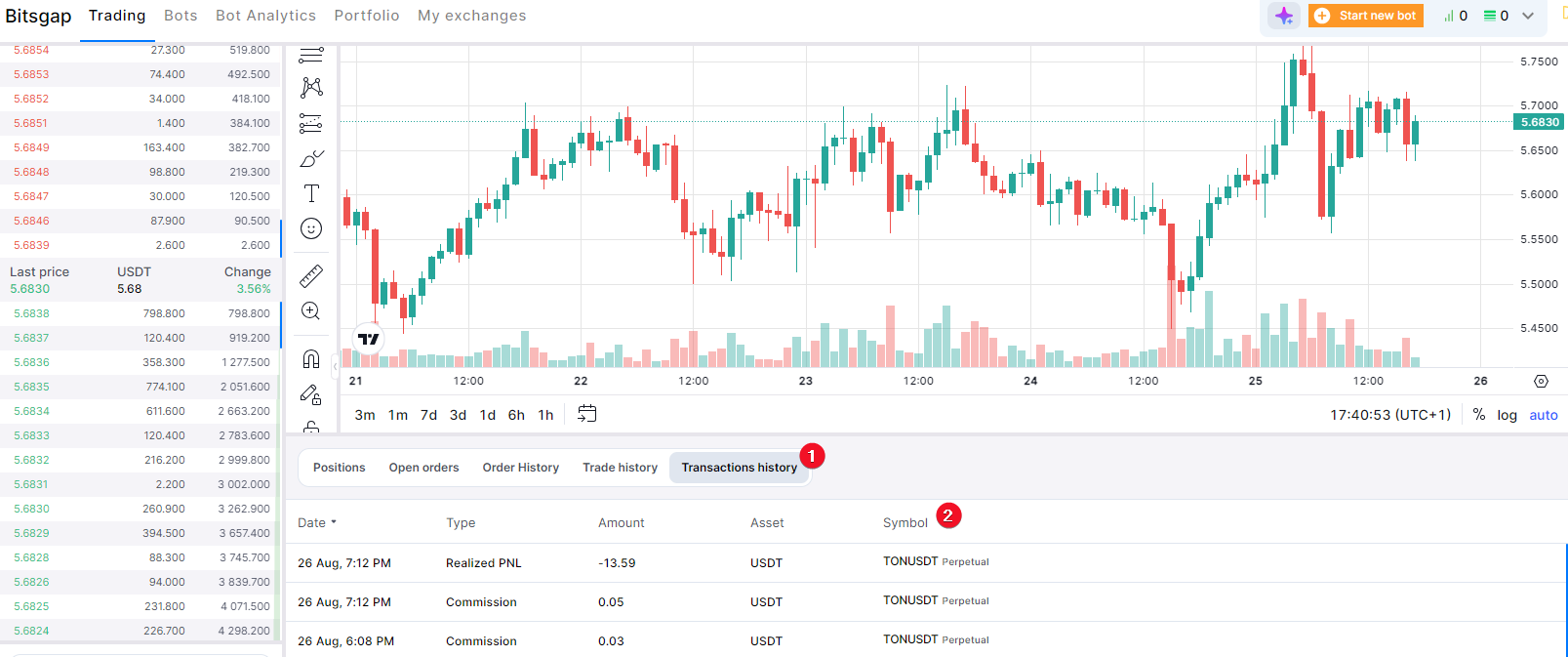This screenshot has height=657, width=1568.
Task: Click the purple AI sparkle icon
Action: click(x=1284, y=16)
